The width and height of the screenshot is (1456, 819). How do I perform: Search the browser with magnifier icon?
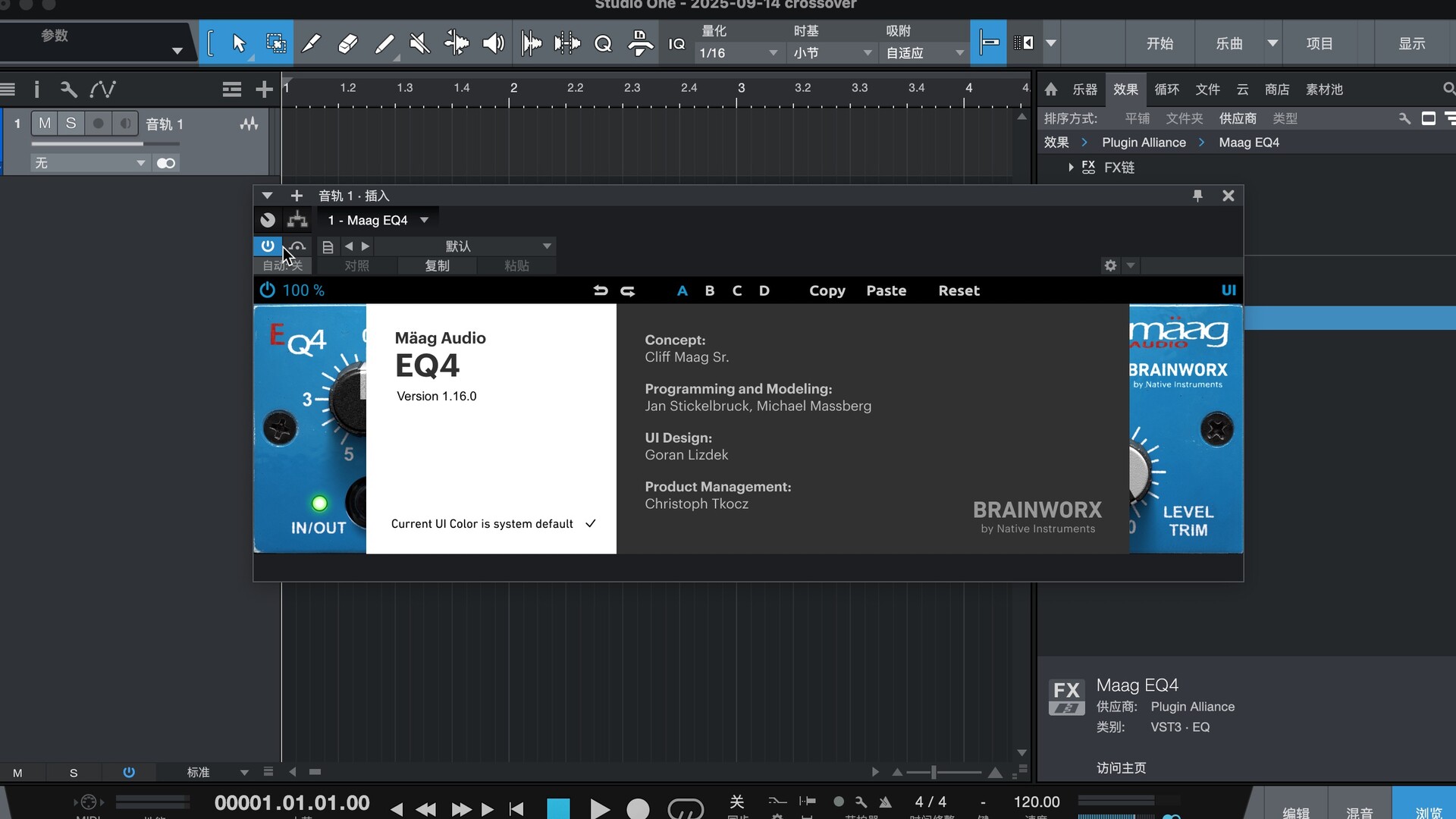click(x=1448, y=89)
